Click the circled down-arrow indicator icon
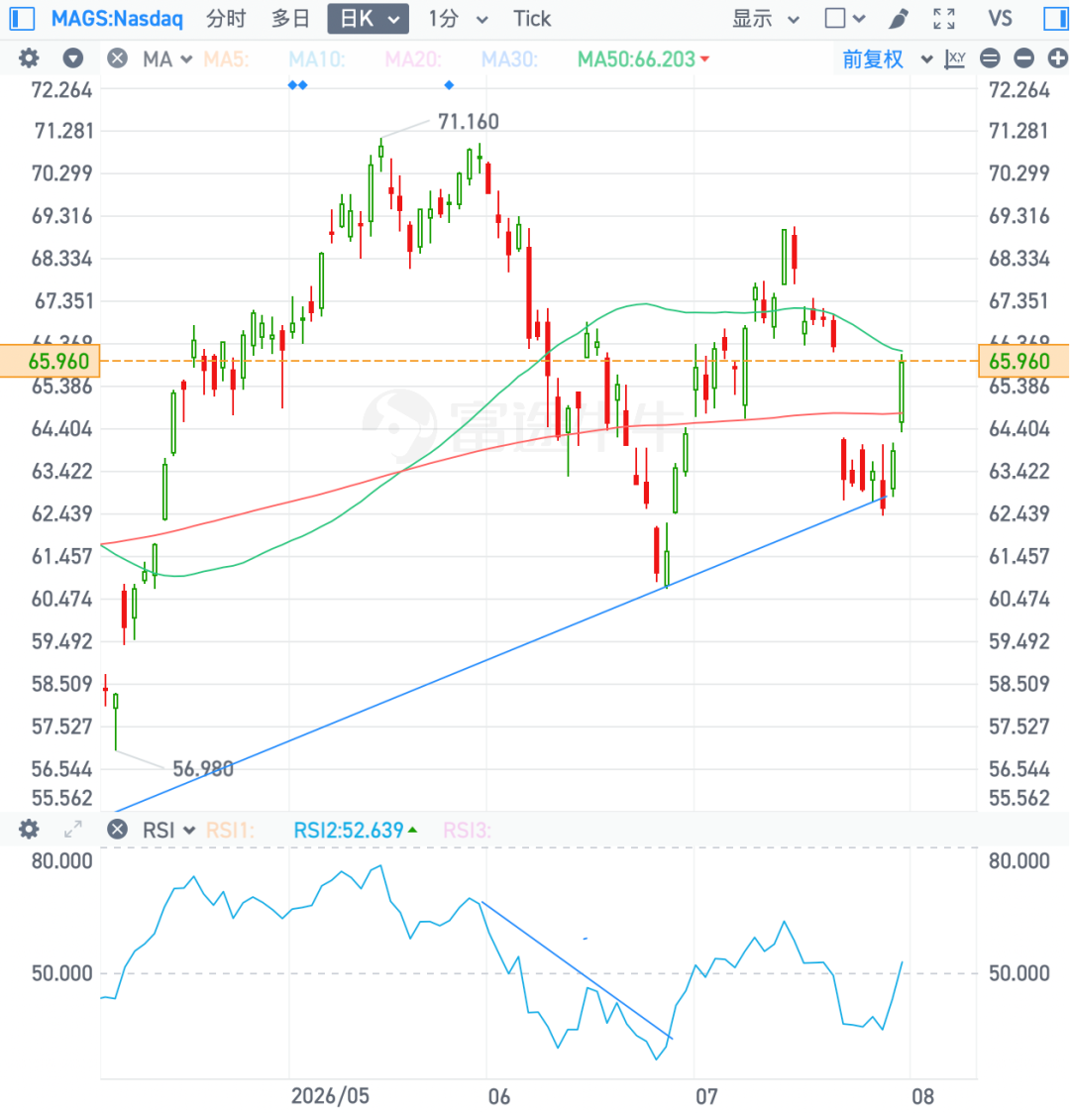 pos(72,58)
